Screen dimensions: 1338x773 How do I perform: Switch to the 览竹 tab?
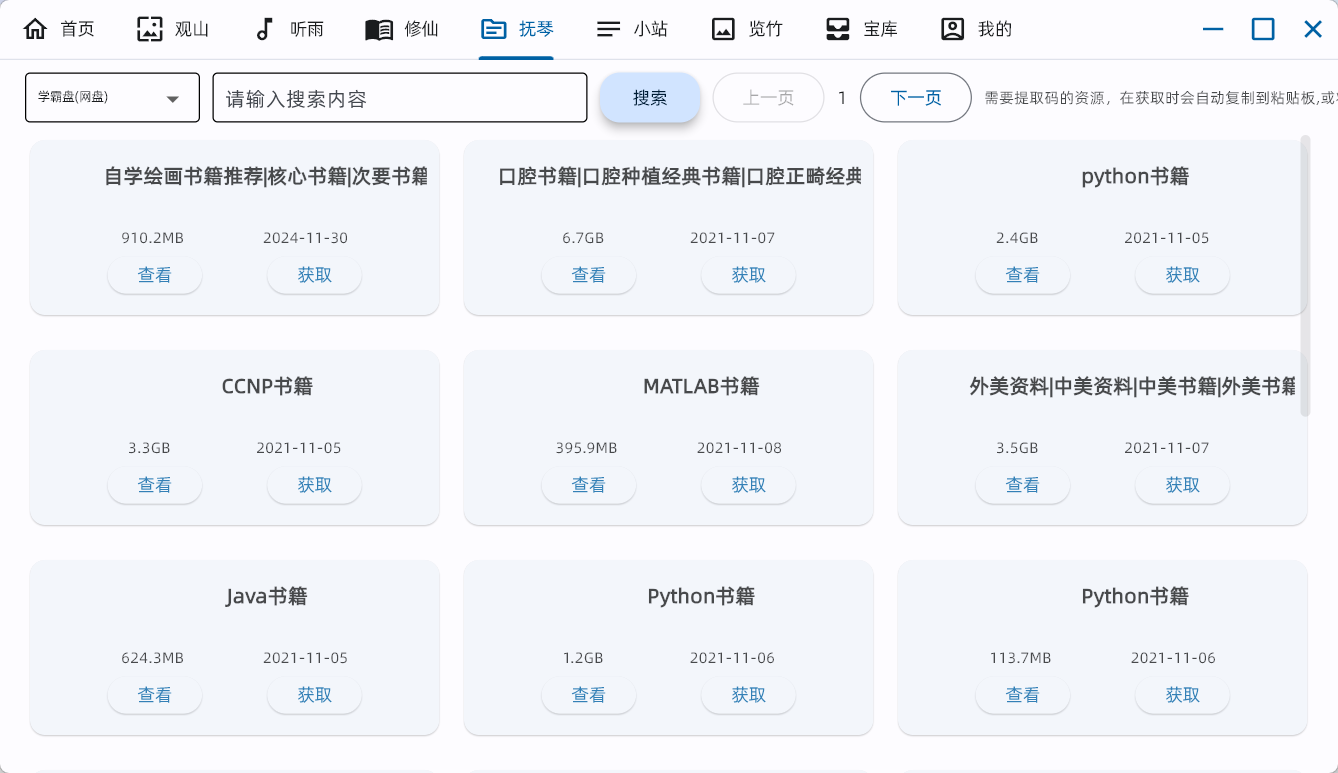747,29
